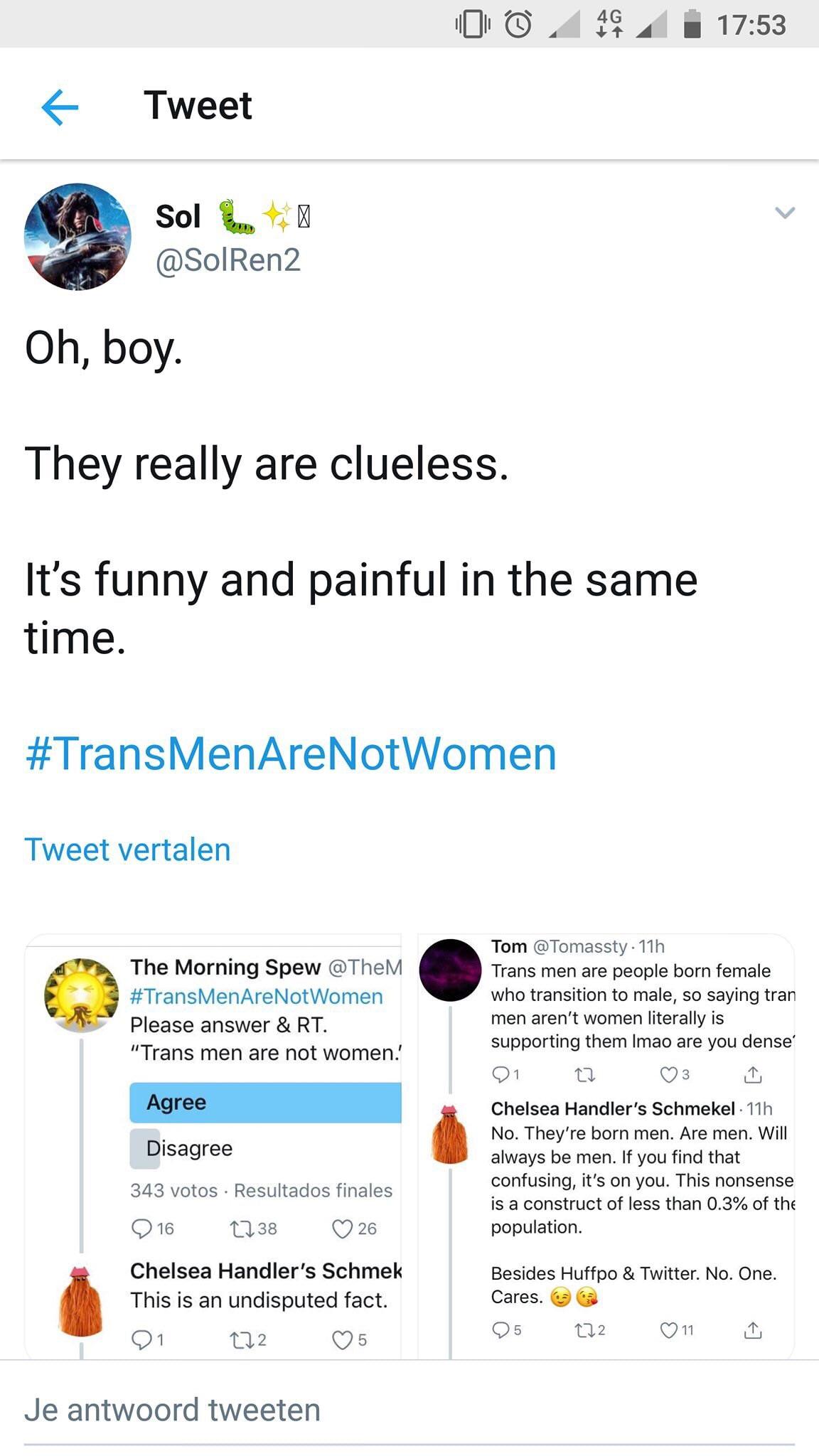Expand the tweet options chevron
This screenshot has width=819, height=1456.
click(x=785, y=211)
